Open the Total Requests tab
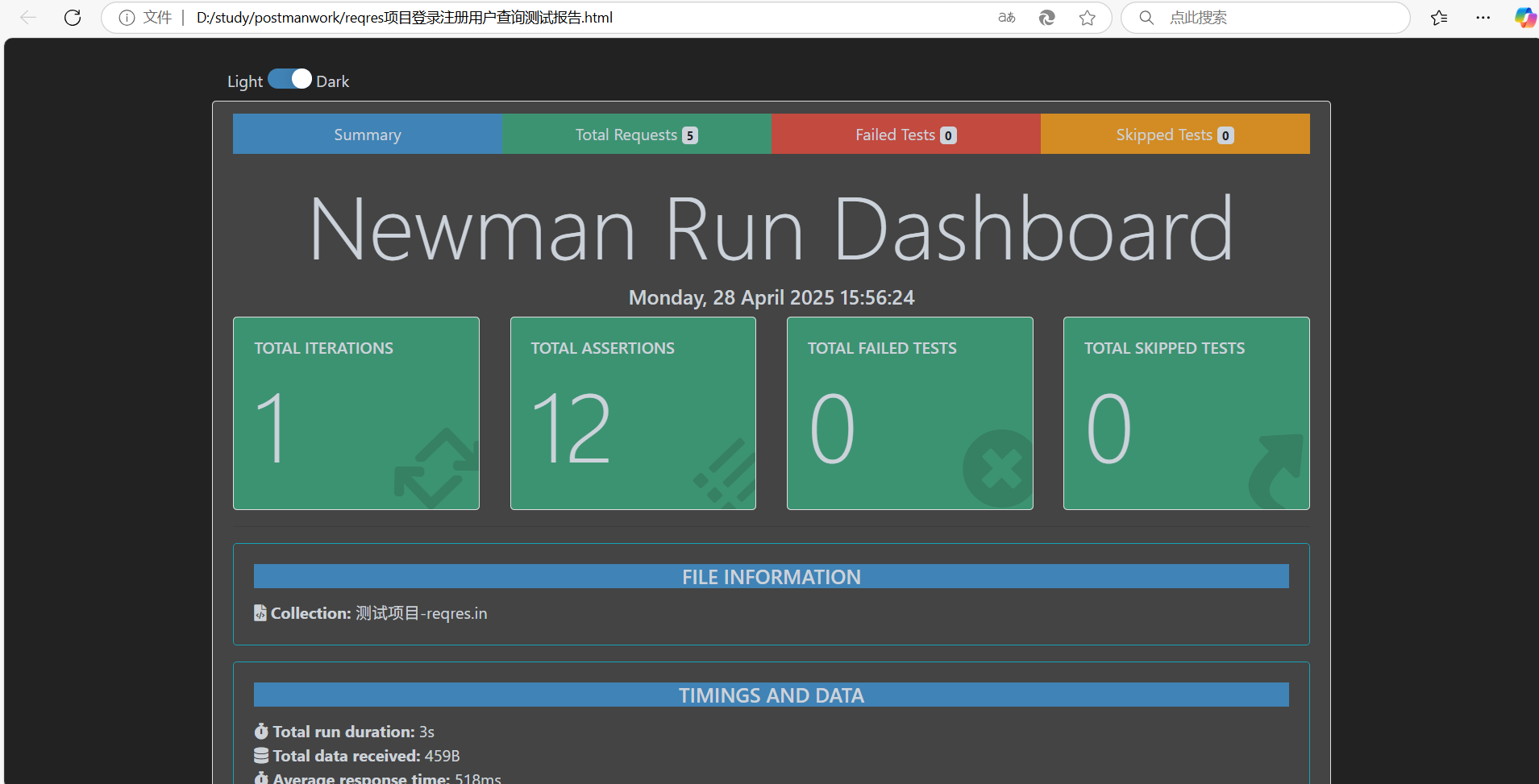The image size is (1539, 784). pos(637,134)
